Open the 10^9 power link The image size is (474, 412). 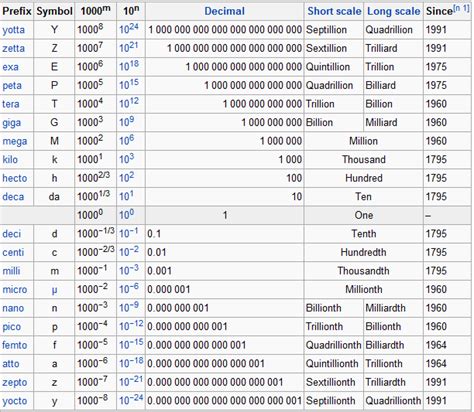[127, 122]
